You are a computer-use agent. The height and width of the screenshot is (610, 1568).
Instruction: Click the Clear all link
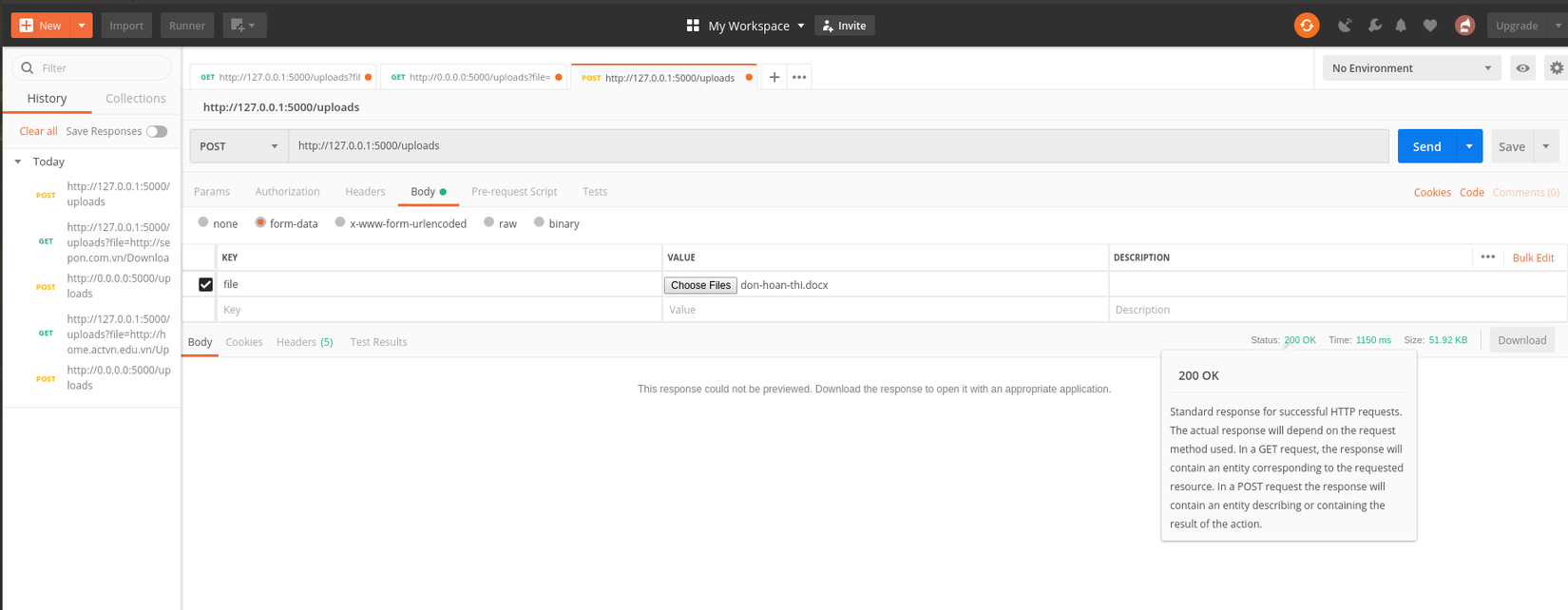click(x=38, y=131)
